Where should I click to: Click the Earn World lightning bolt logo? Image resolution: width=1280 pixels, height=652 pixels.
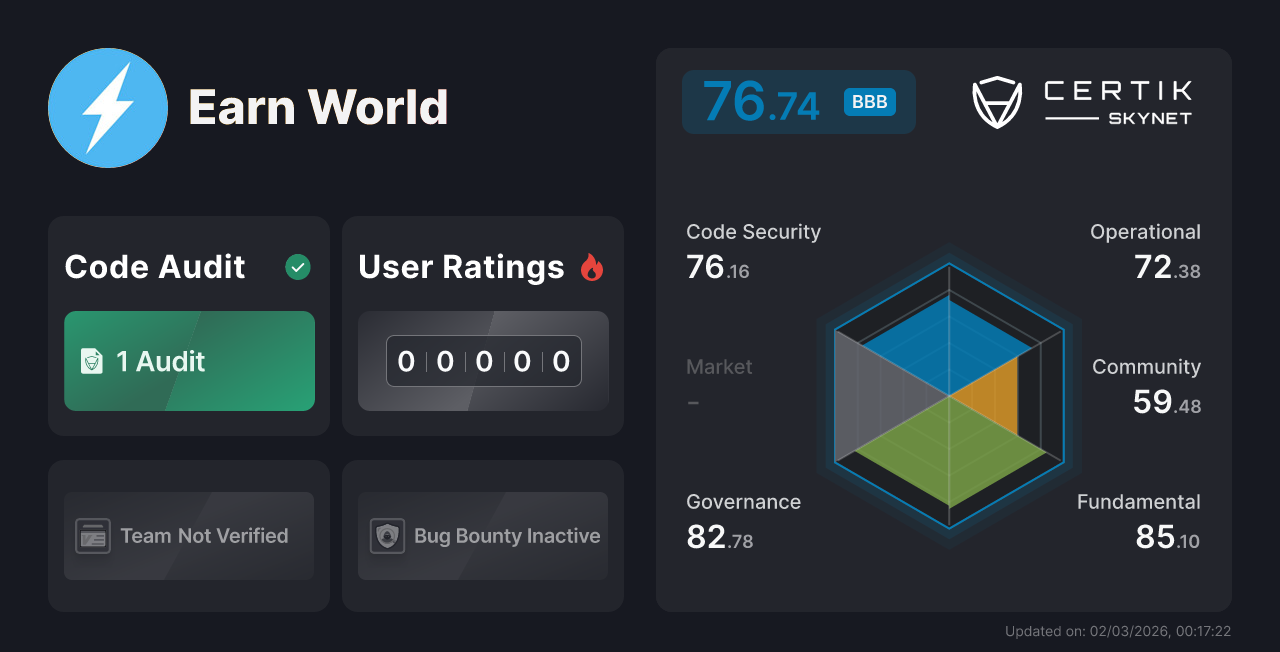pyautogui.click(x=107, y=107)
